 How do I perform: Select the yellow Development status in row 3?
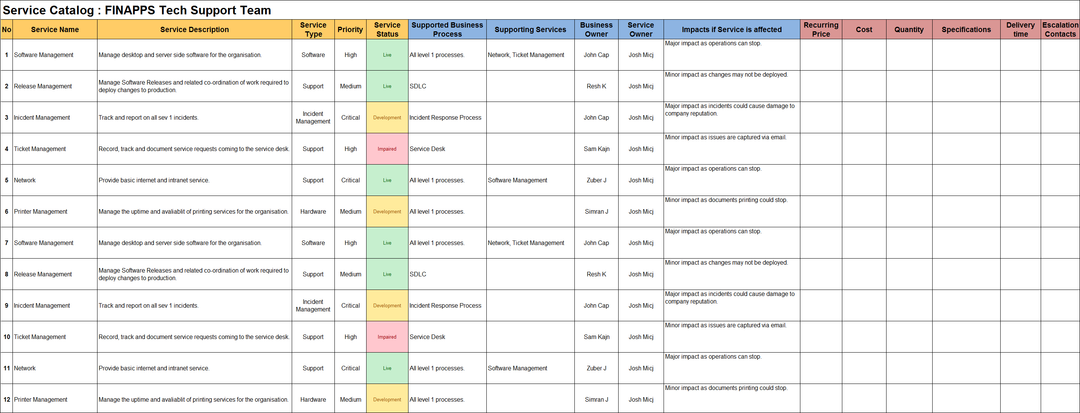387,118
